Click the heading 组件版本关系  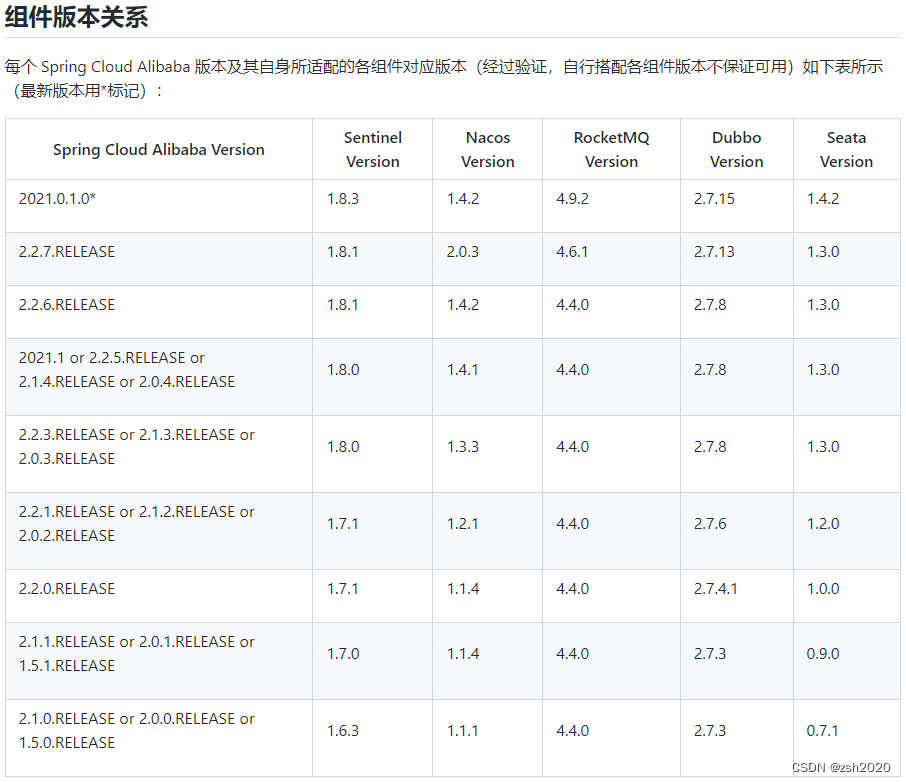click(76, 17)
